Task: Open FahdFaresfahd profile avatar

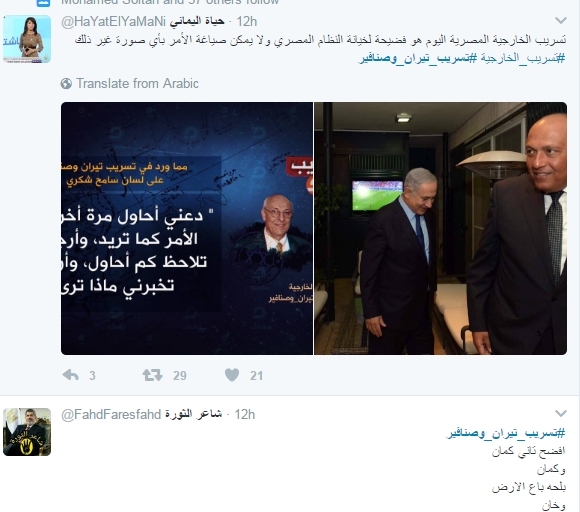Action: 27,432
